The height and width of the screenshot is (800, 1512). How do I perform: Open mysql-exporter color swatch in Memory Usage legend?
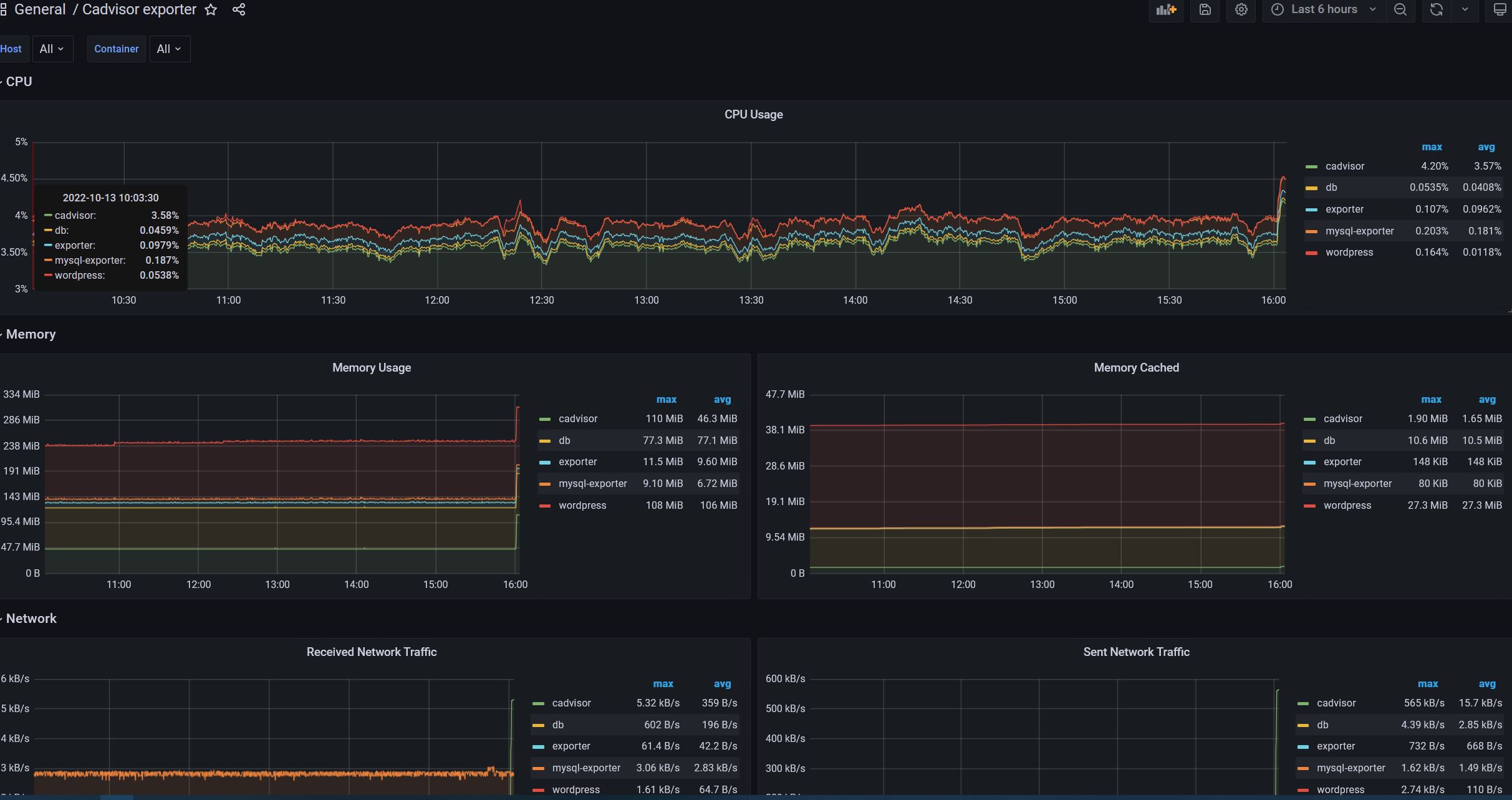[545, 484]
